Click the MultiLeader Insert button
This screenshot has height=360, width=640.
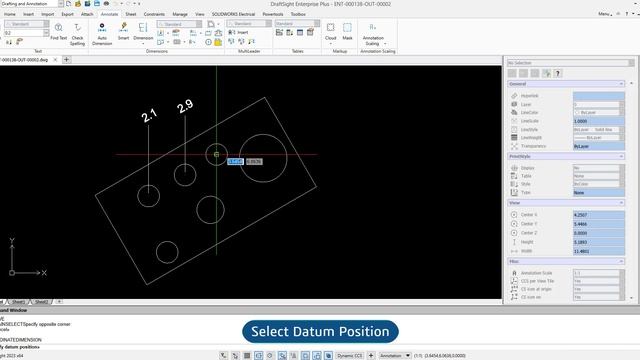(238, 32)
